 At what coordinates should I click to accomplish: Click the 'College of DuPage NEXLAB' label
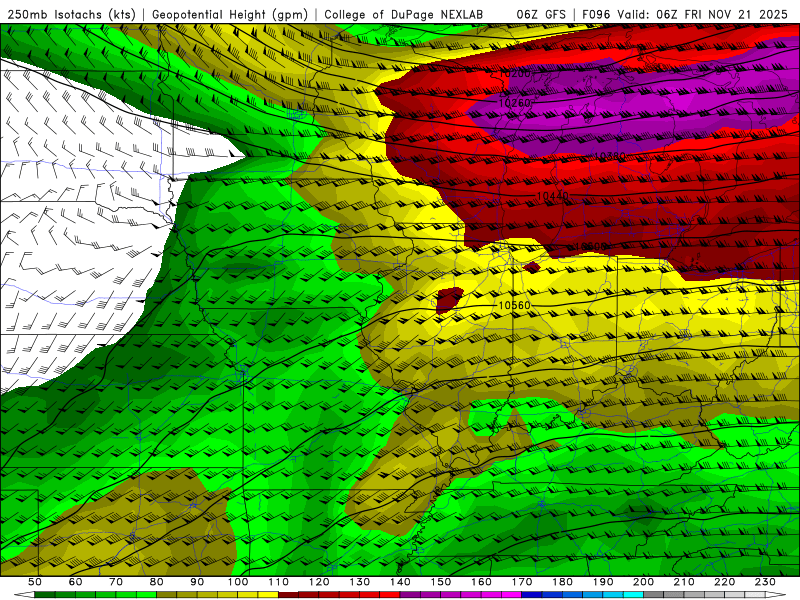[403, 14]
